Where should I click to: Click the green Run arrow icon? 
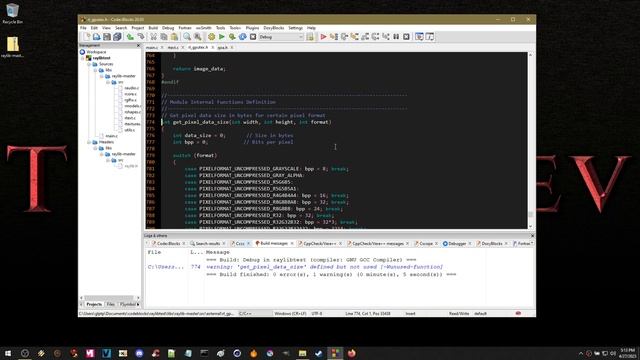pyautogui.click(x=222, y=37)
